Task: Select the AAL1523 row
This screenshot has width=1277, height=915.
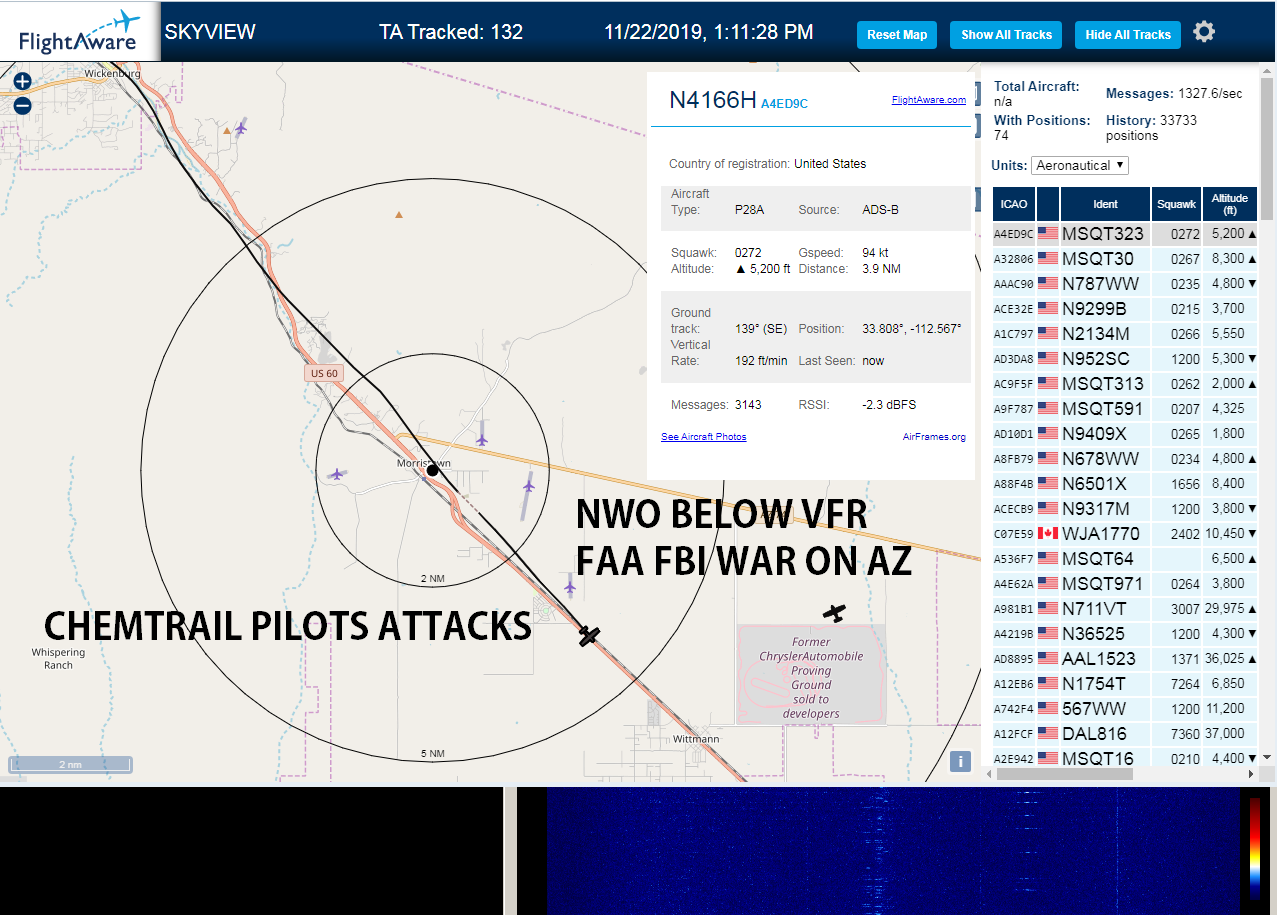Action: (x=1125, y=659)
